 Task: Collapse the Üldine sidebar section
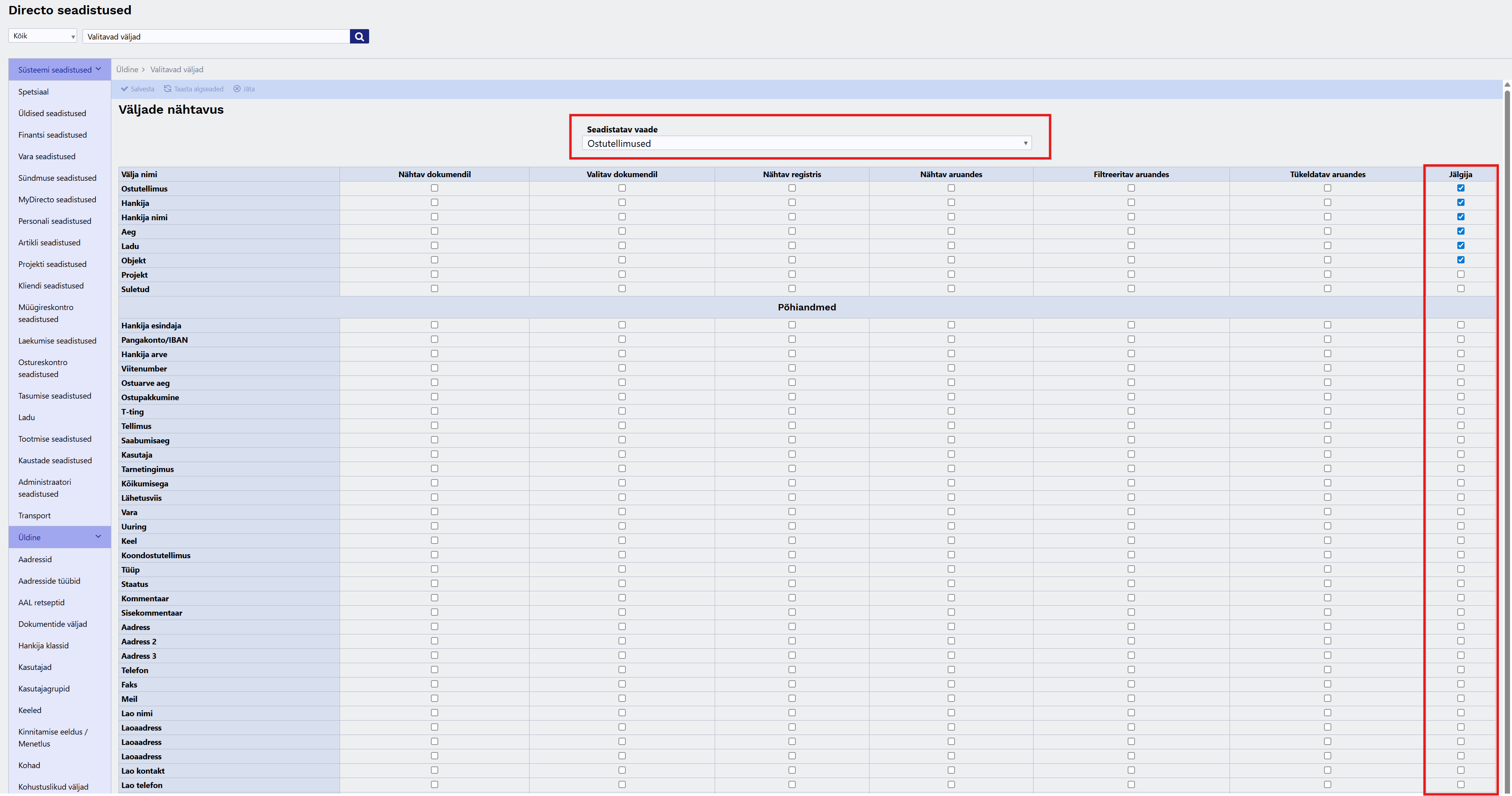coord(98,537)
